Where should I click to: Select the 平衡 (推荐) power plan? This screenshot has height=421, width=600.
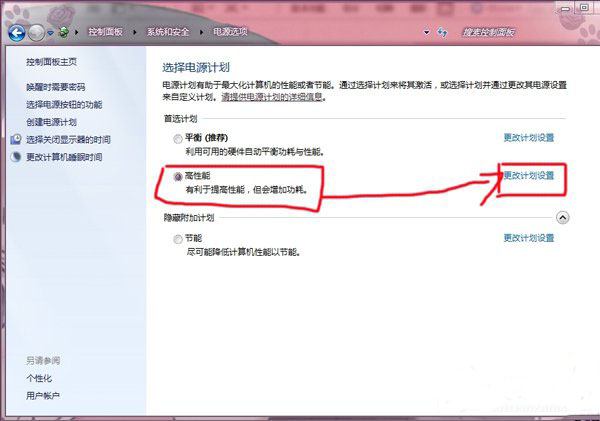[178, 137]
